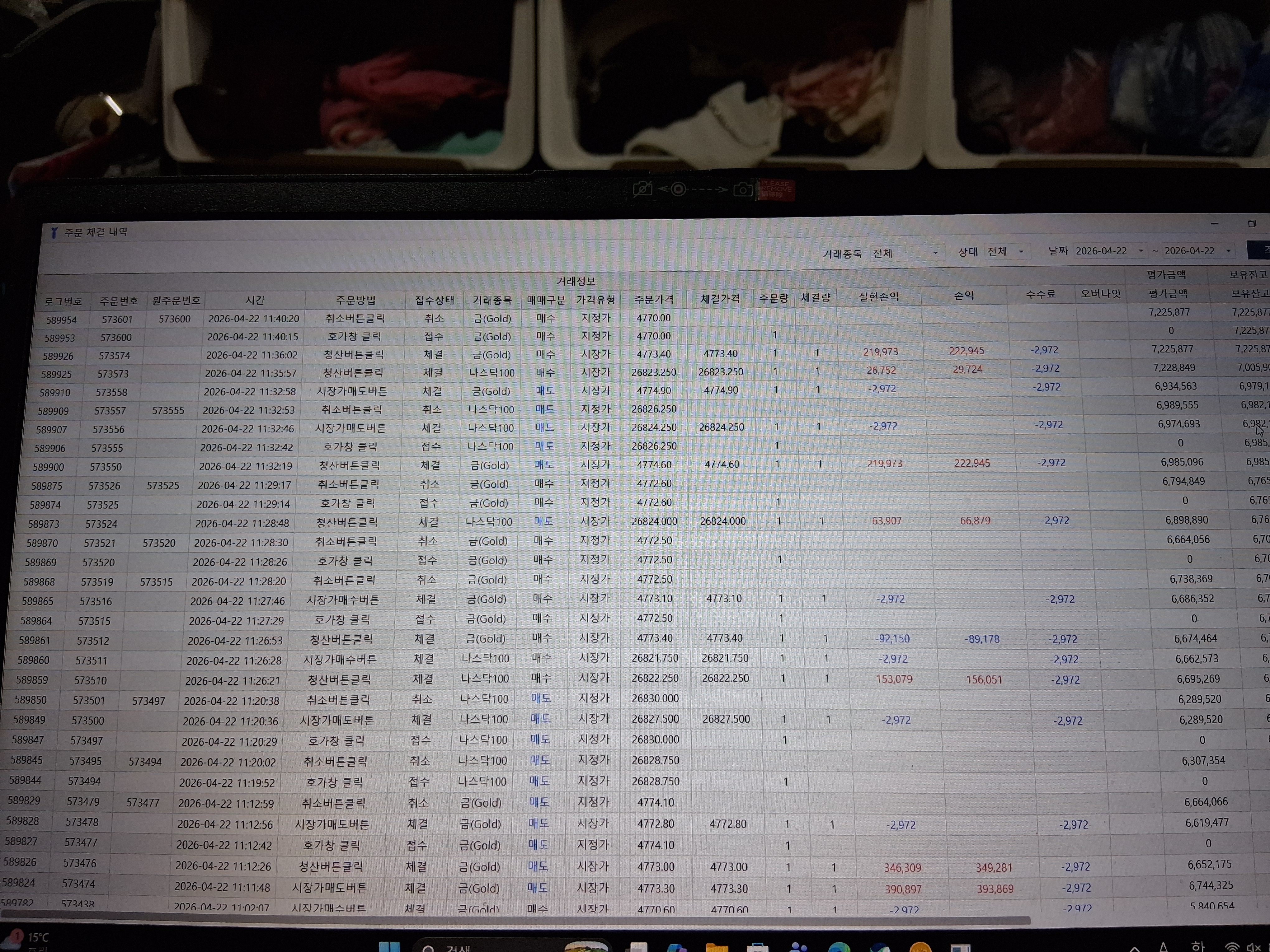Click realized profit 346,309

(x=903, y=868)
